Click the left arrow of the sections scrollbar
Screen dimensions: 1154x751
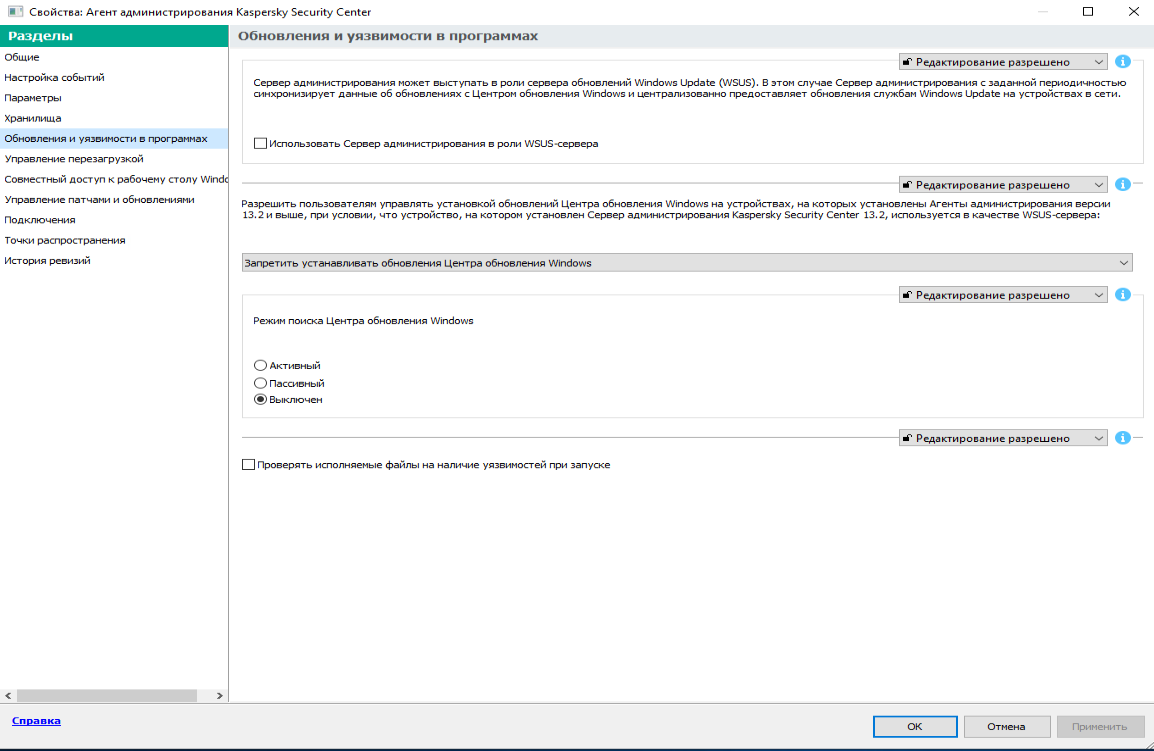click(8, 695)
